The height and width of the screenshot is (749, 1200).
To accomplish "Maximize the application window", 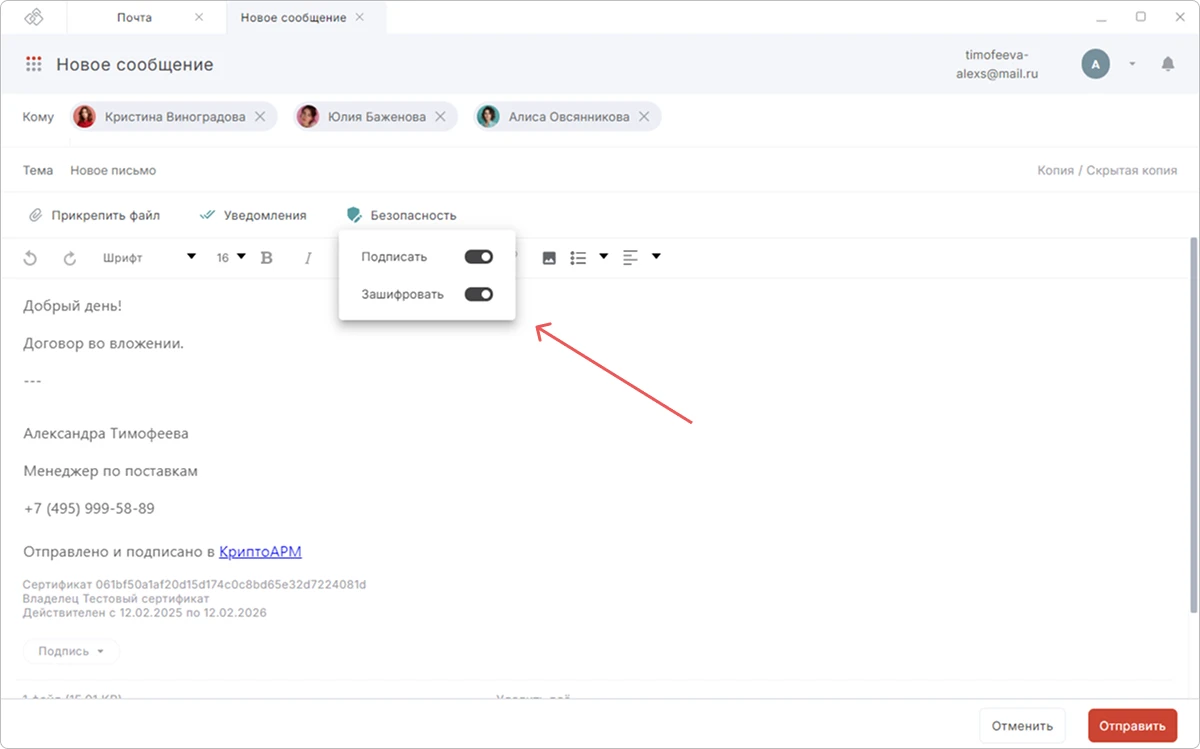I will (1141, 17).
